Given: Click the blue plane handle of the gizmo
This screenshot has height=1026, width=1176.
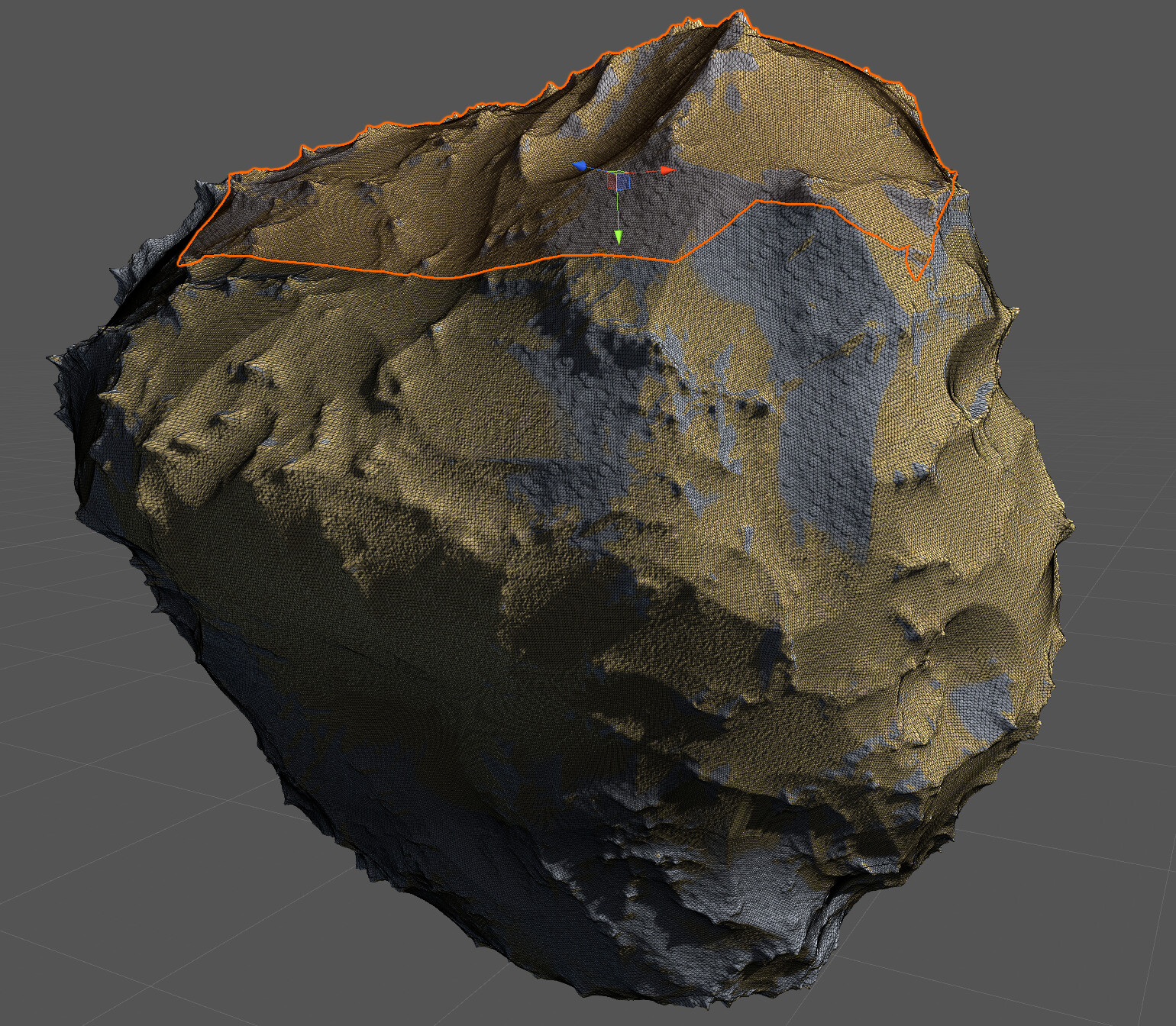Looking at the screenshot, I should coord(623,181).
